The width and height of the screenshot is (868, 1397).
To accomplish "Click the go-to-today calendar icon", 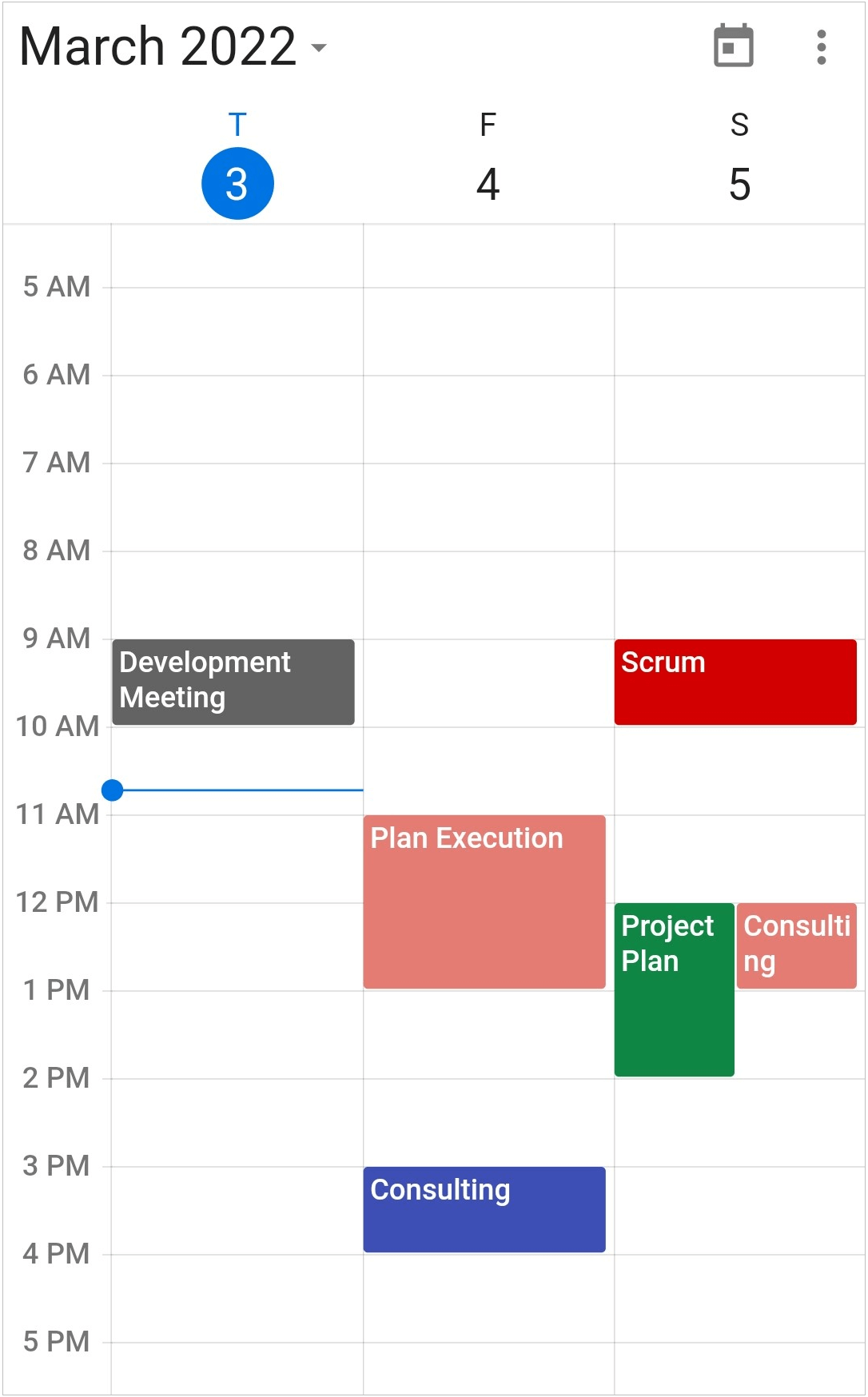I will point(733,46).
